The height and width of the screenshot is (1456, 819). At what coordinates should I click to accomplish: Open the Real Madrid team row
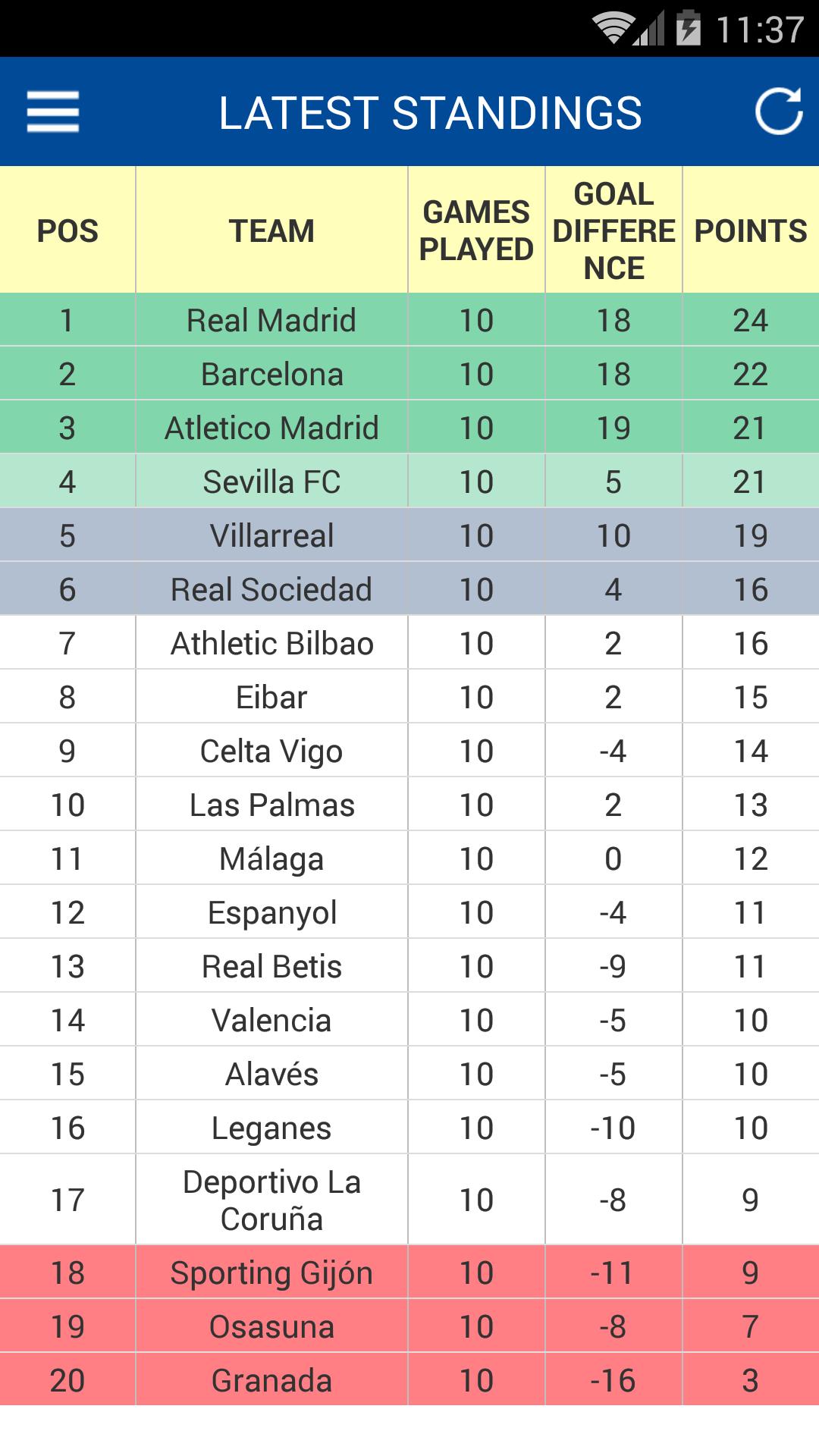coord(409,320)
